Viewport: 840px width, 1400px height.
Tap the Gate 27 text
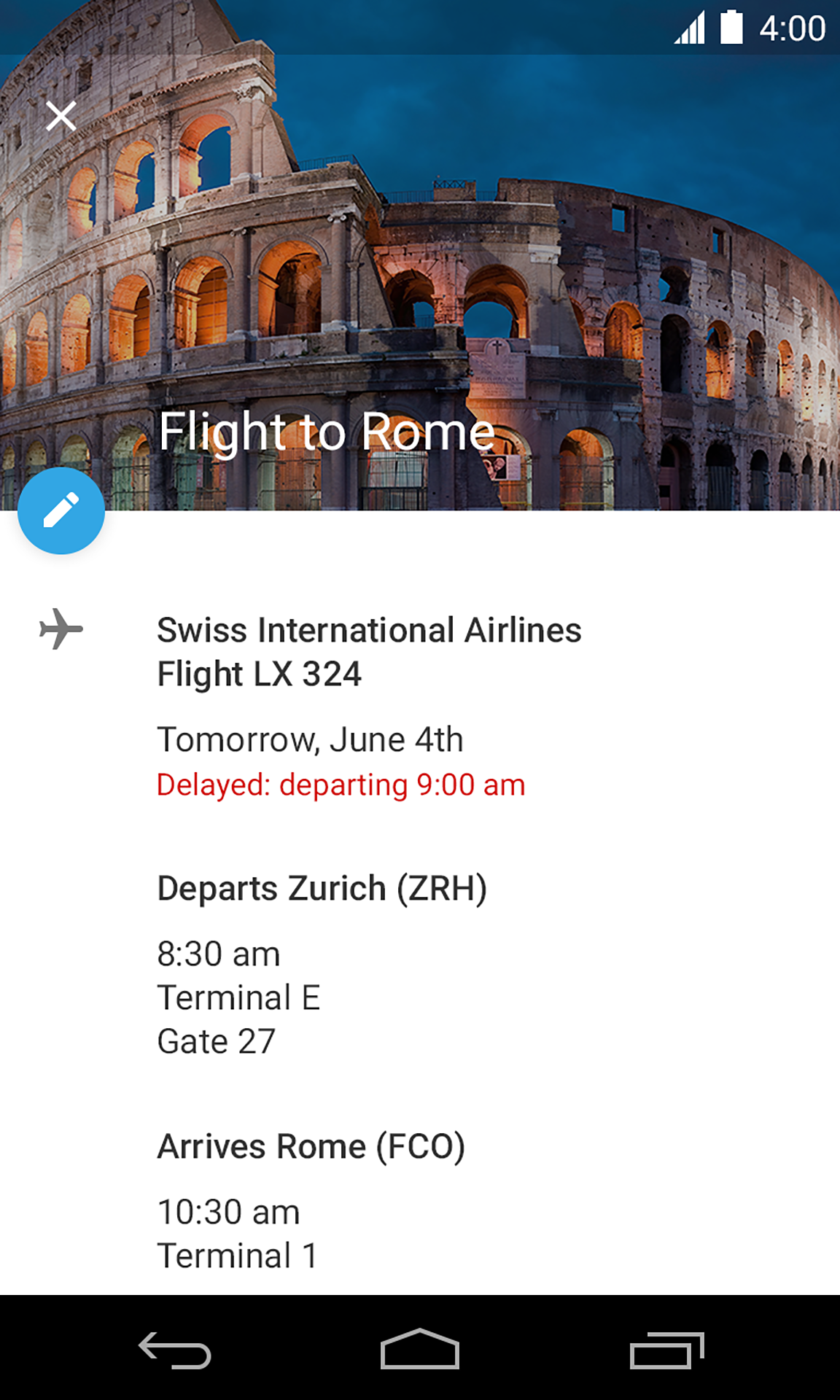pos(216,1041)
